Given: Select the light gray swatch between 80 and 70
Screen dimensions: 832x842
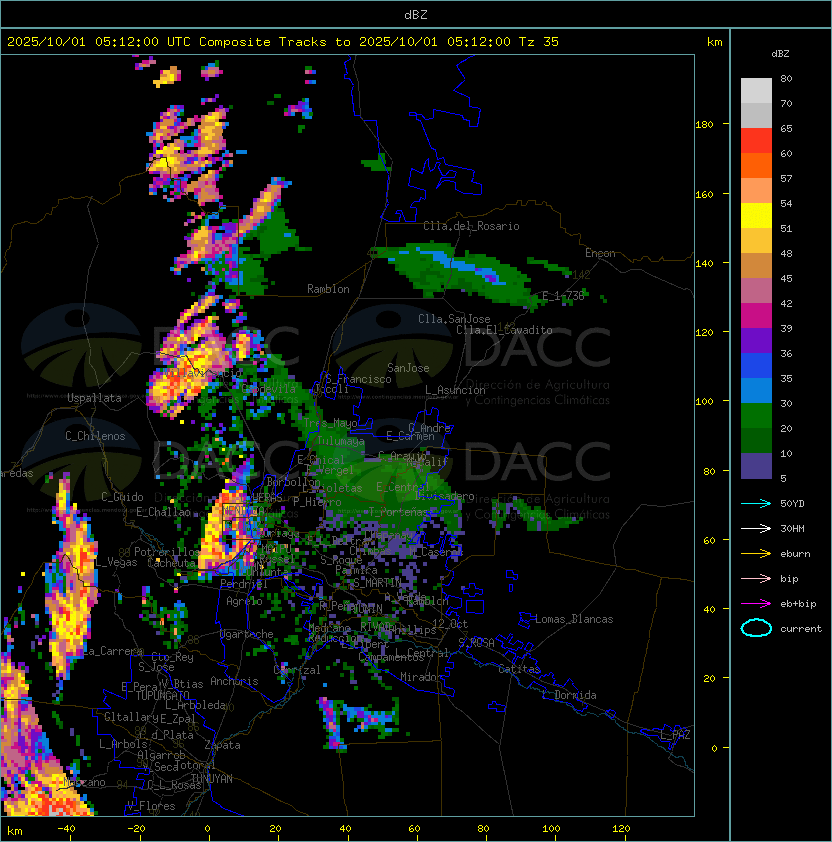Looking at the screenshot, I should [756, 91].
